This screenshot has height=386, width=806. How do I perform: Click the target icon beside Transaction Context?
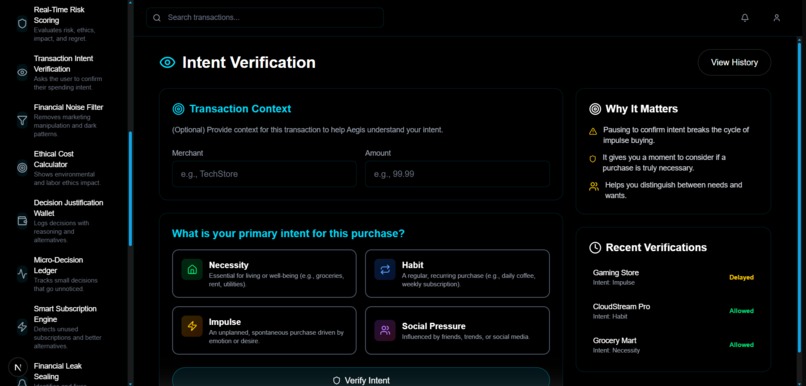tap(178, 109)
